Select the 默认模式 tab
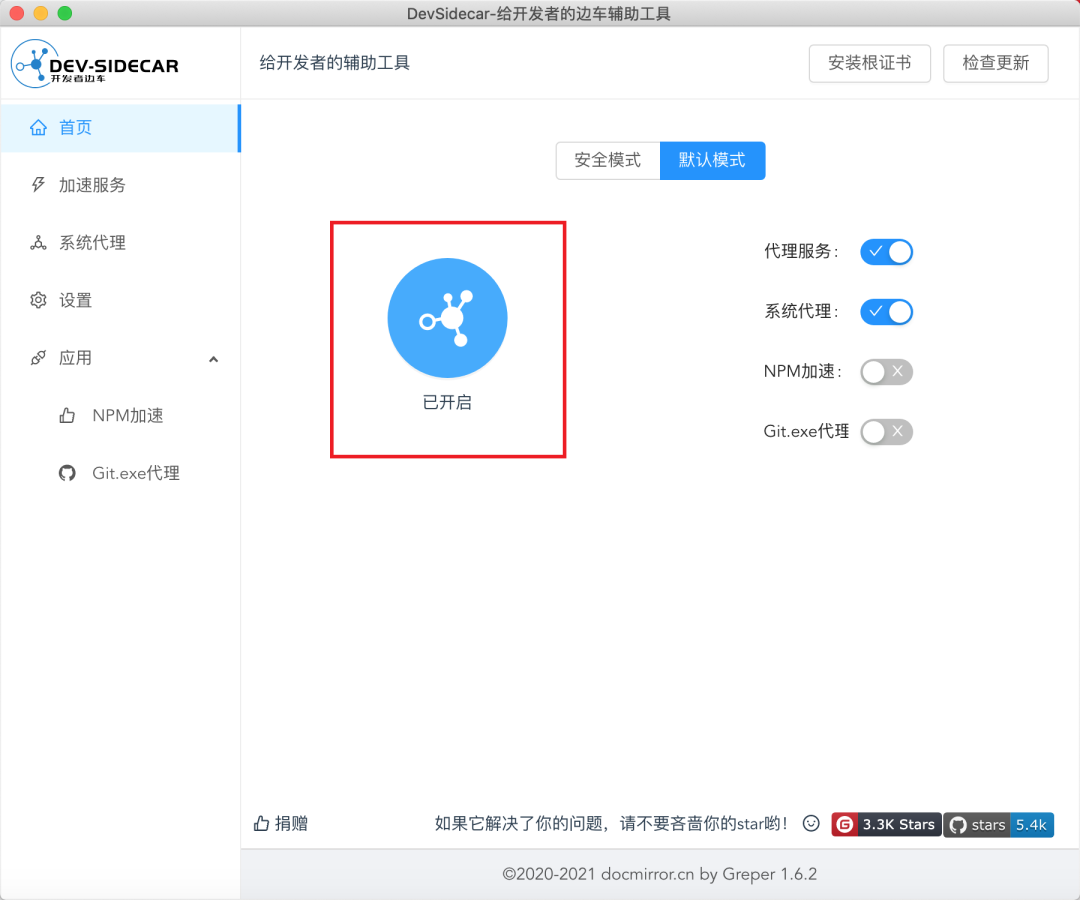The height and width of the screenshot is (900, 1080). click(x=712, y=160)
